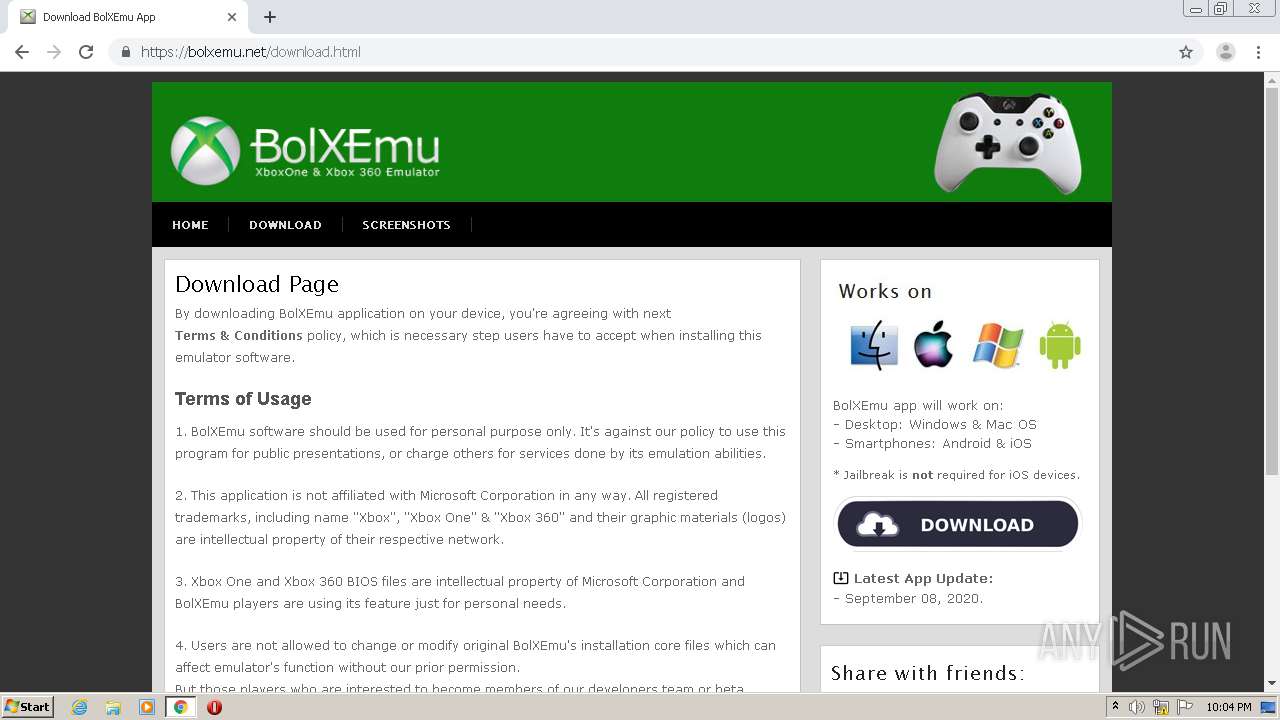Click the browser forward arrow
The width and height of the screenshot is (1280, 720).
click(54, 52)
